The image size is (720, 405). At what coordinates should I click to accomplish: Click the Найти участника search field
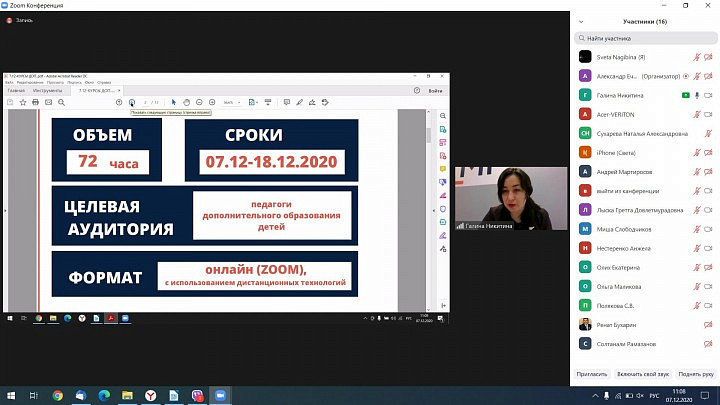click(645, 38)
